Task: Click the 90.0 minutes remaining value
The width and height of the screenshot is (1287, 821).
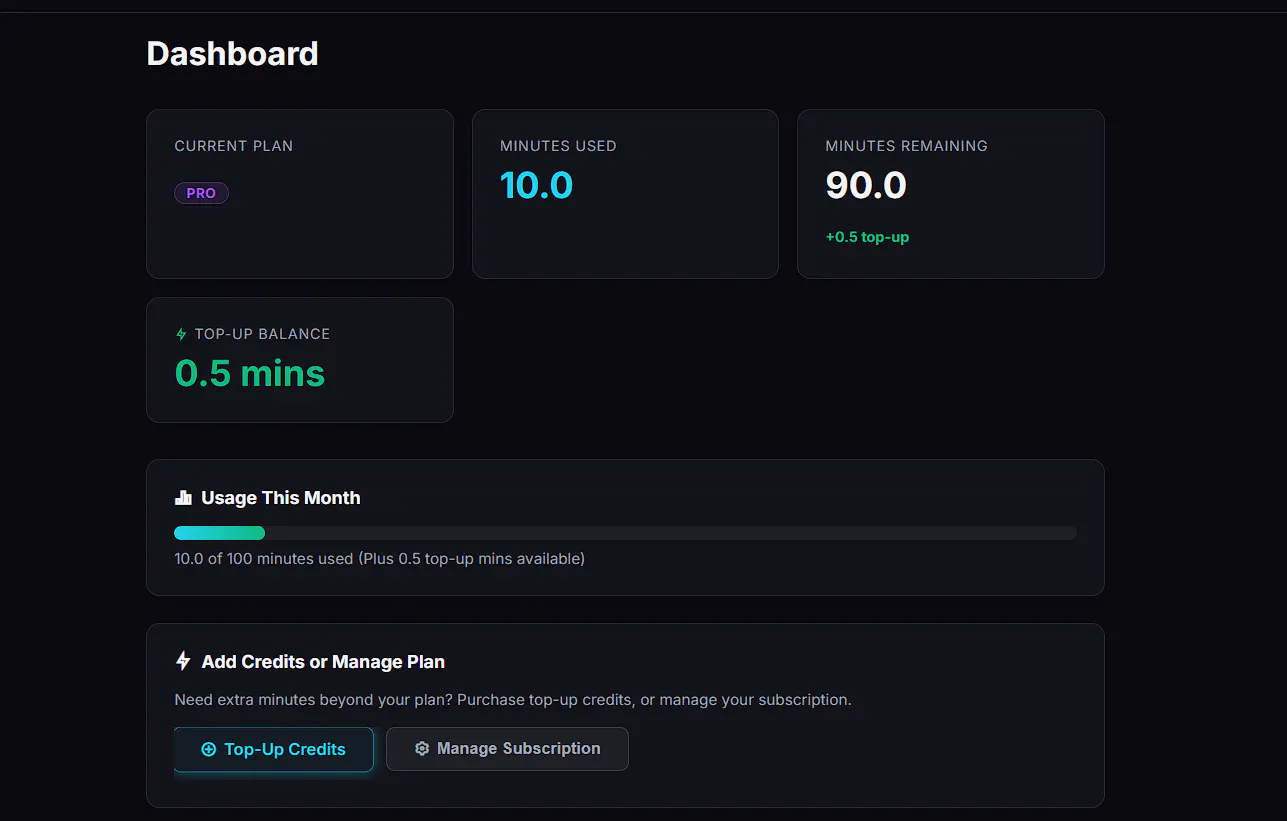Action: 866,185
